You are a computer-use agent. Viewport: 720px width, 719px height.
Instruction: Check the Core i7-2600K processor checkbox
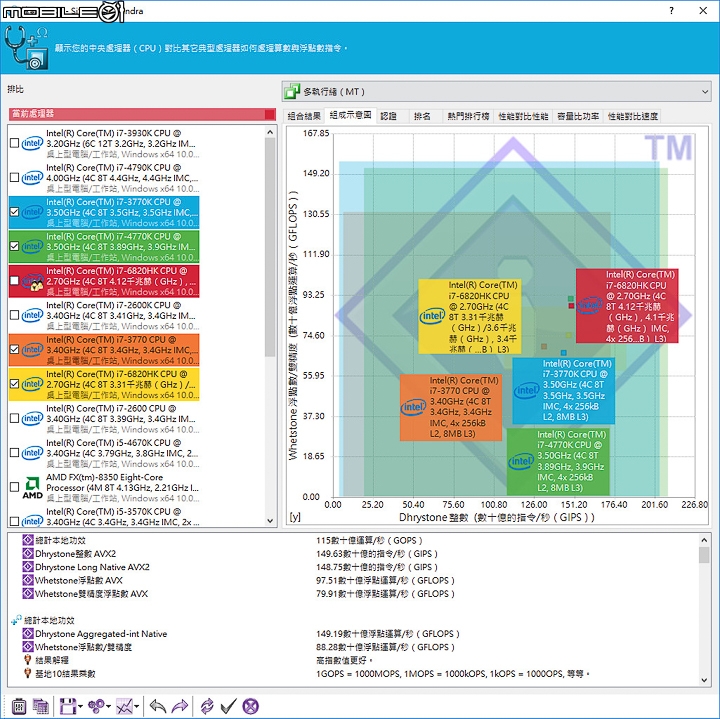pyautogui.click(x=14, y=315)
